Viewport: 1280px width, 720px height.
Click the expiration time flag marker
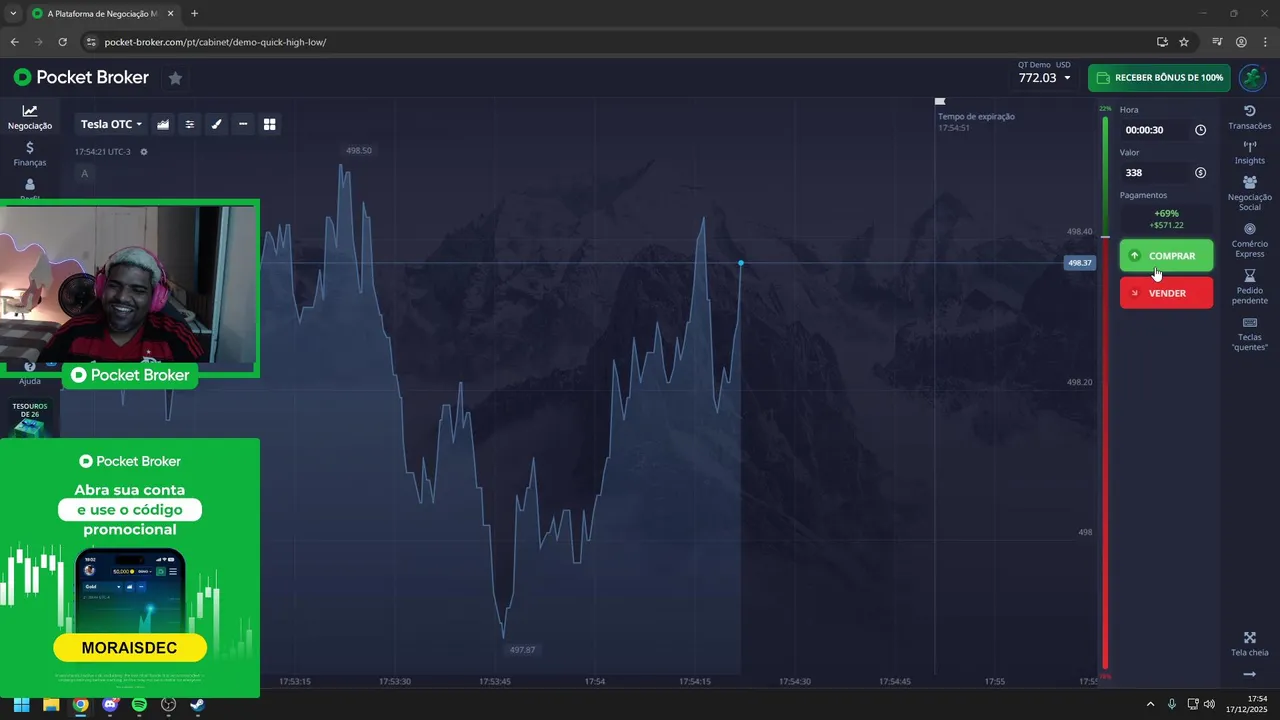(x=939, y=101)
